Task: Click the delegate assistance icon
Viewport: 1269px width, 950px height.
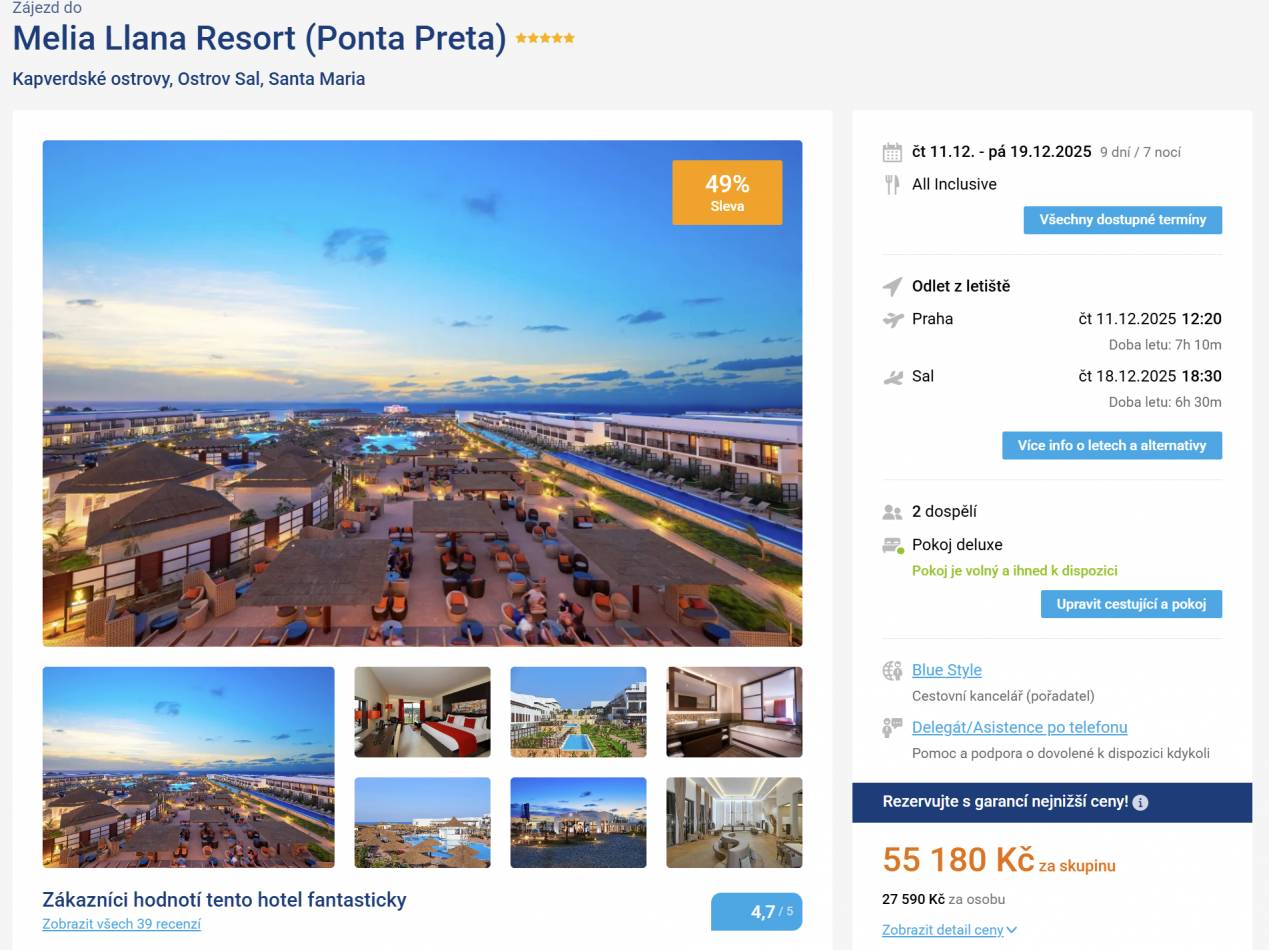Action: [x=892, y=728]
